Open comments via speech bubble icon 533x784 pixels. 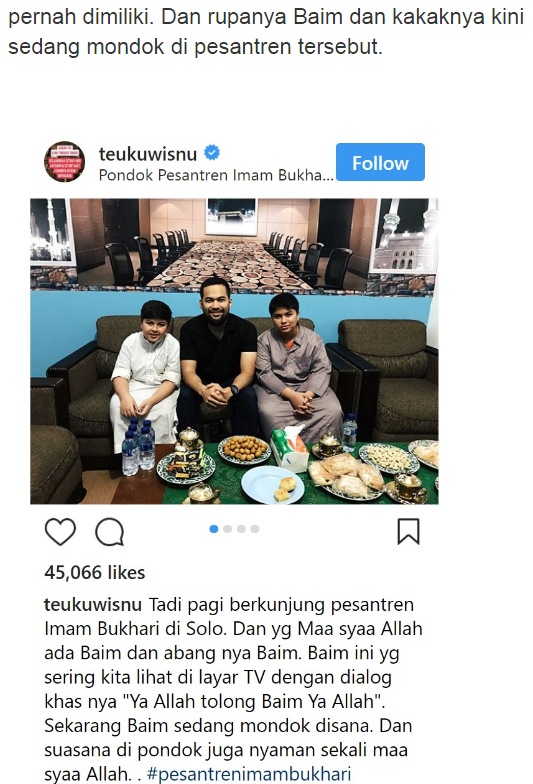pos(110,531)
